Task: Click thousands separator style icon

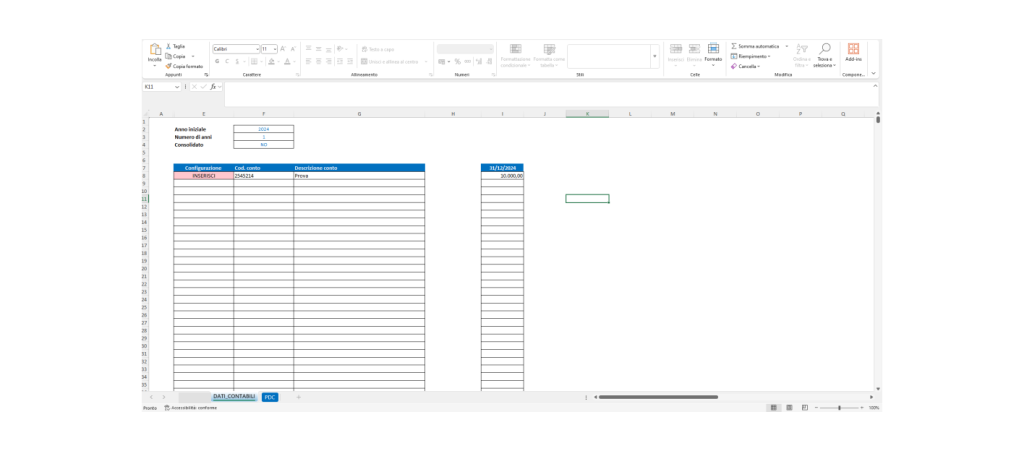Action: [466, 61]
